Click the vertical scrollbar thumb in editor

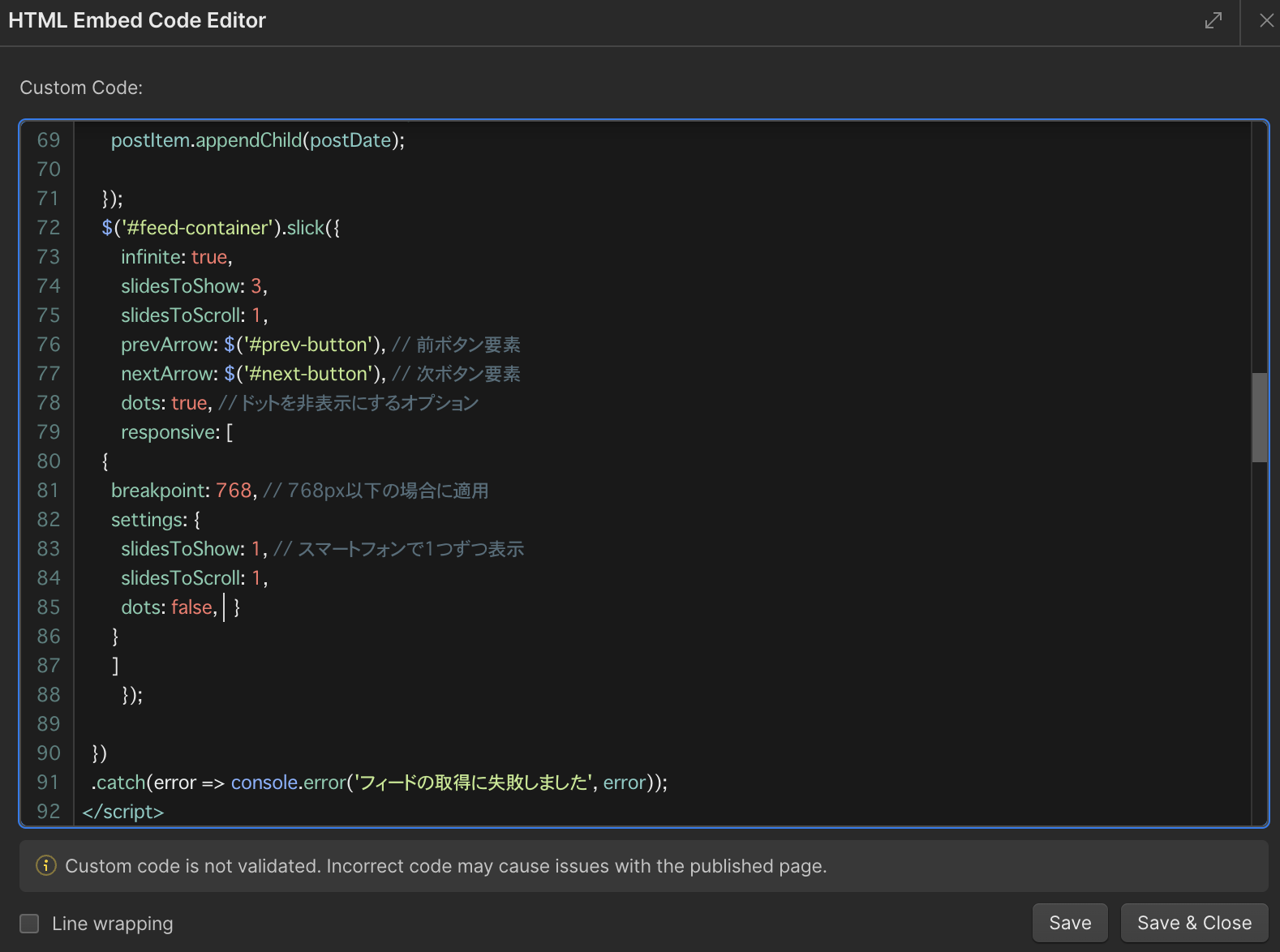pos(1259,418)
